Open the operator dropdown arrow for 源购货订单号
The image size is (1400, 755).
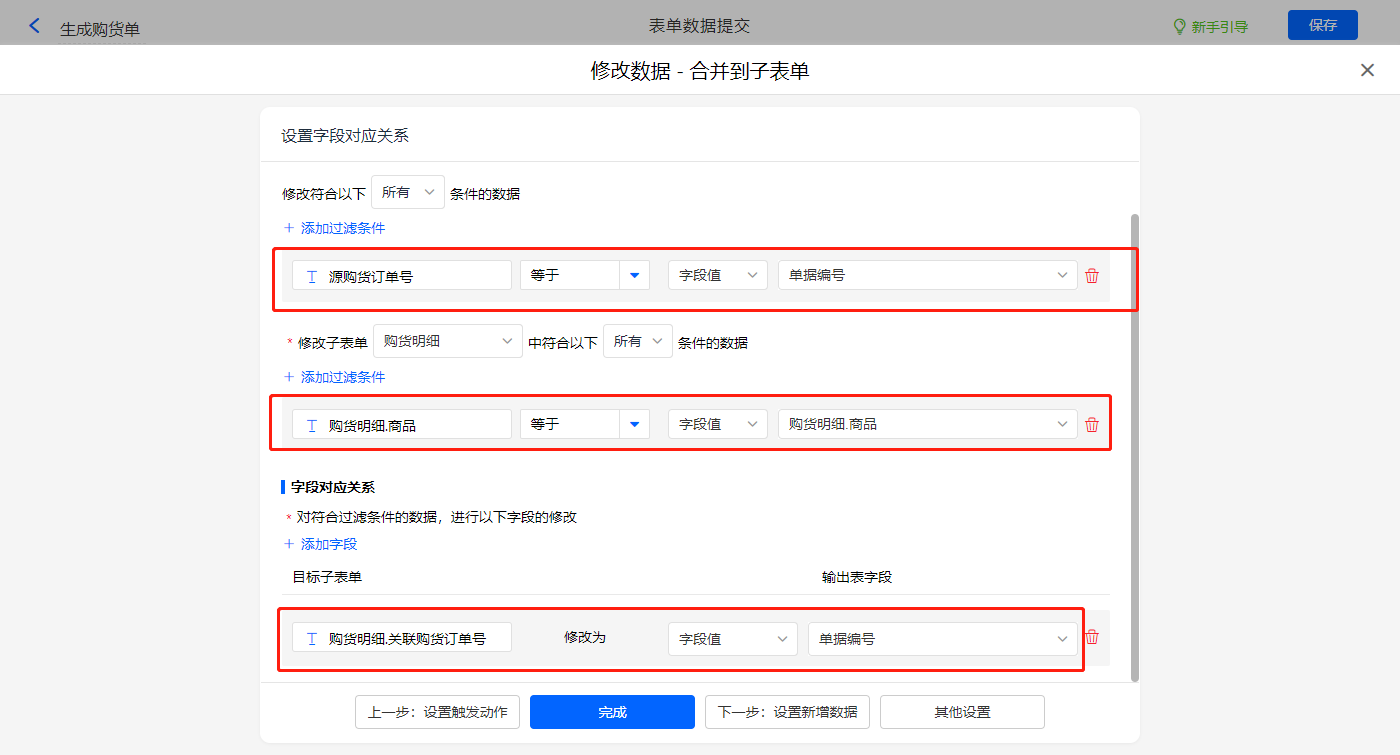pos(634,276)
